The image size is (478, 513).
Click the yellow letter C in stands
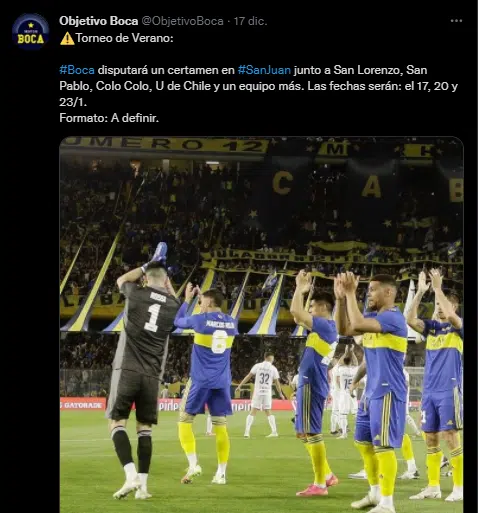(x=282, y=184)
